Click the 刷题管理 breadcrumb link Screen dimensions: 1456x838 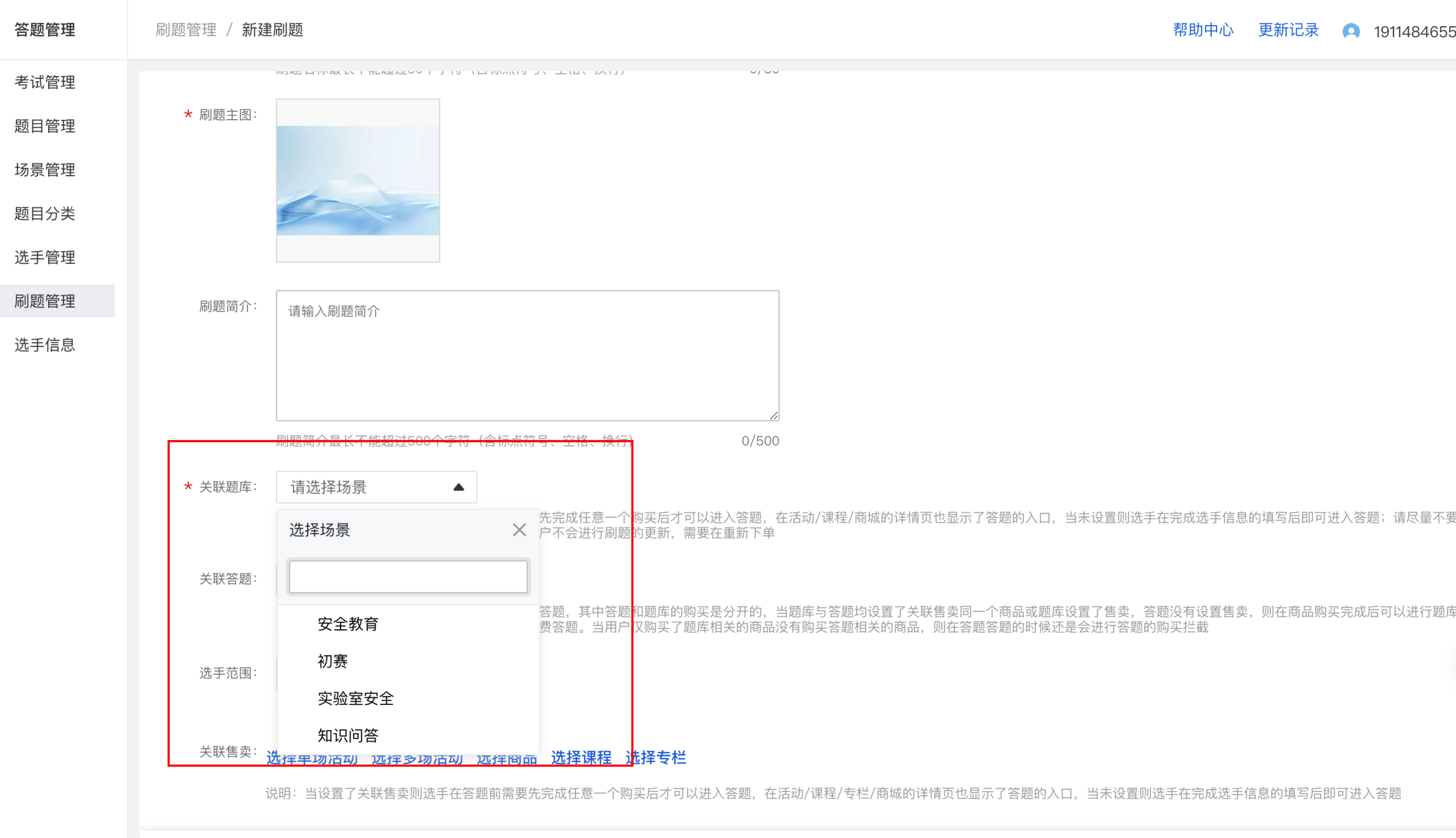point(186,30)
